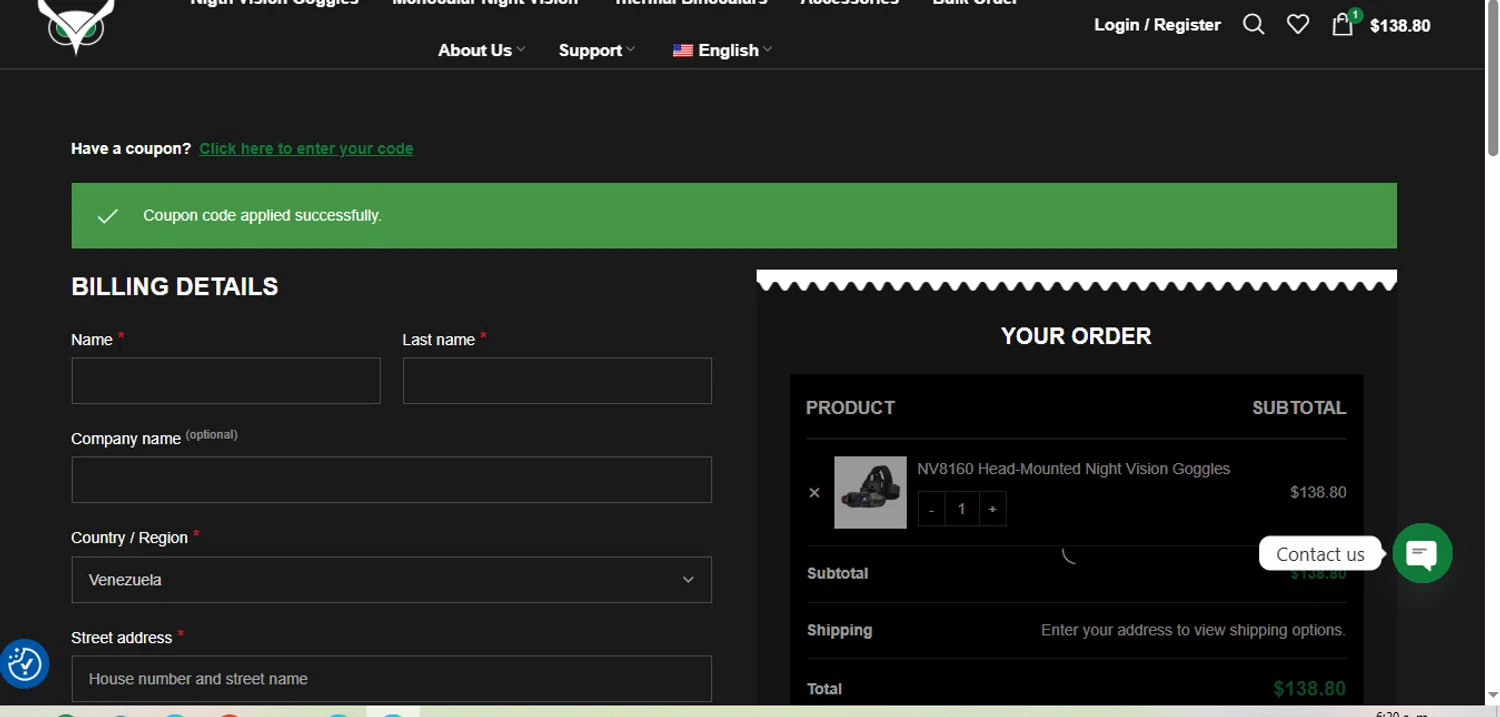Click the 'Have a coupon?' text
Screen dimensions: 1500x717
[131, 149]
